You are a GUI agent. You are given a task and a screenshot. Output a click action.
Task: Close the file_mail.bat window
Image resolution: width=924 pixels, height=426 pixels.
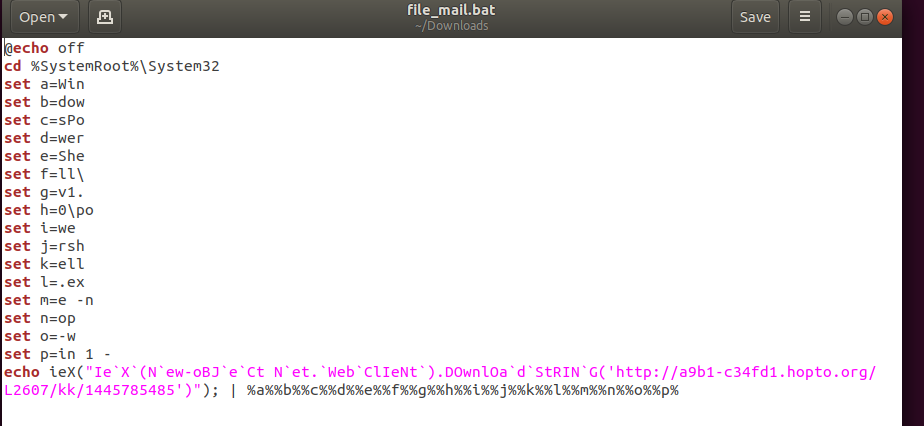885,17
